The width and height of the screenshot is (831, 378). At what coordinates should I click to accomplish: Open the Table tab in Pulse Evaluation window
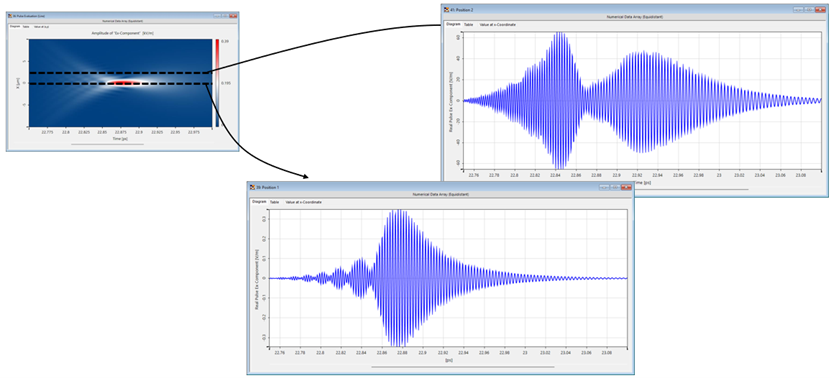(x=26, y=27)
